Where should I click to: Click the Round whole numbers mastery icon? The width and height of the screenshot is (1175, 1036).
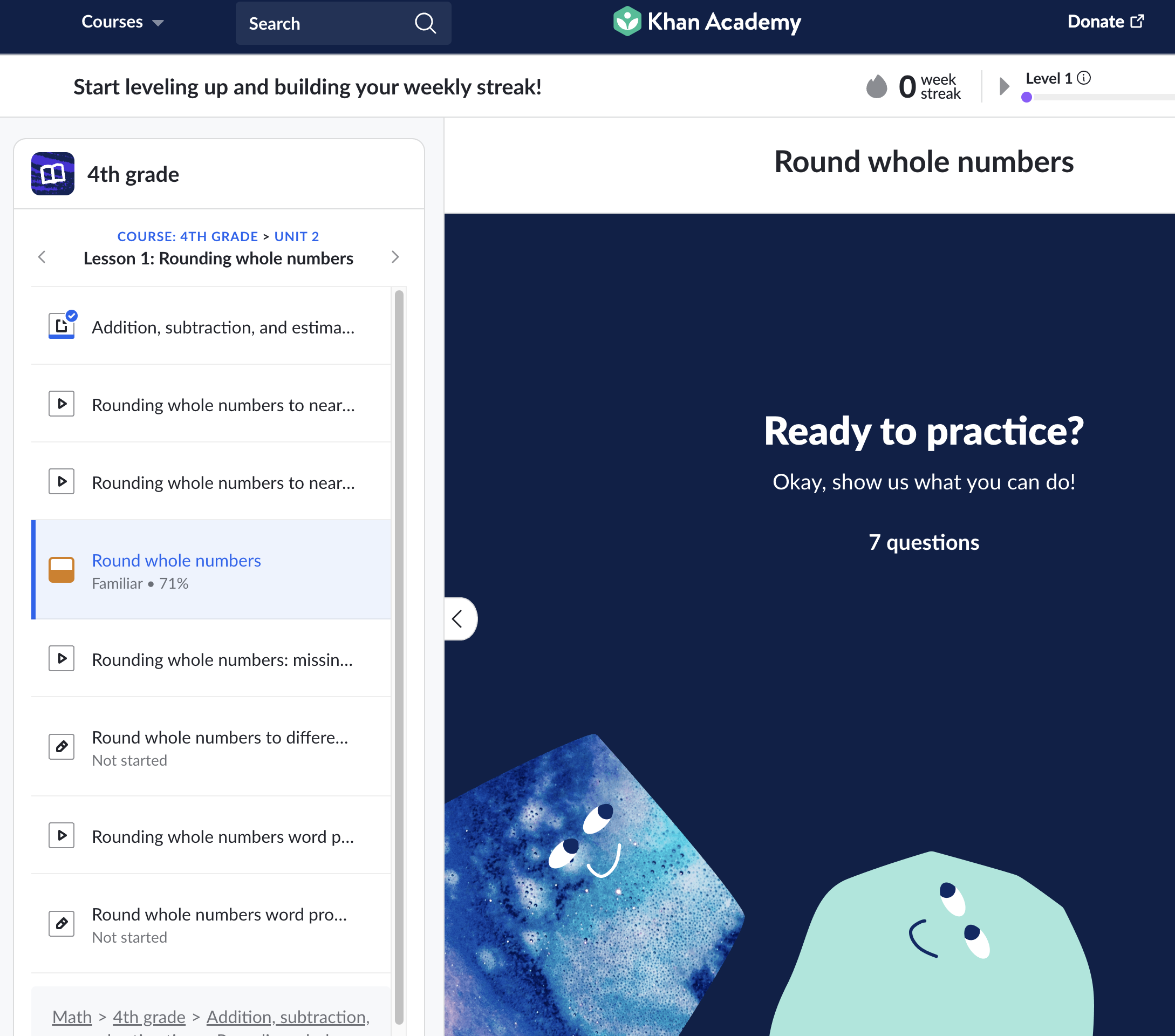pos(62,570)
